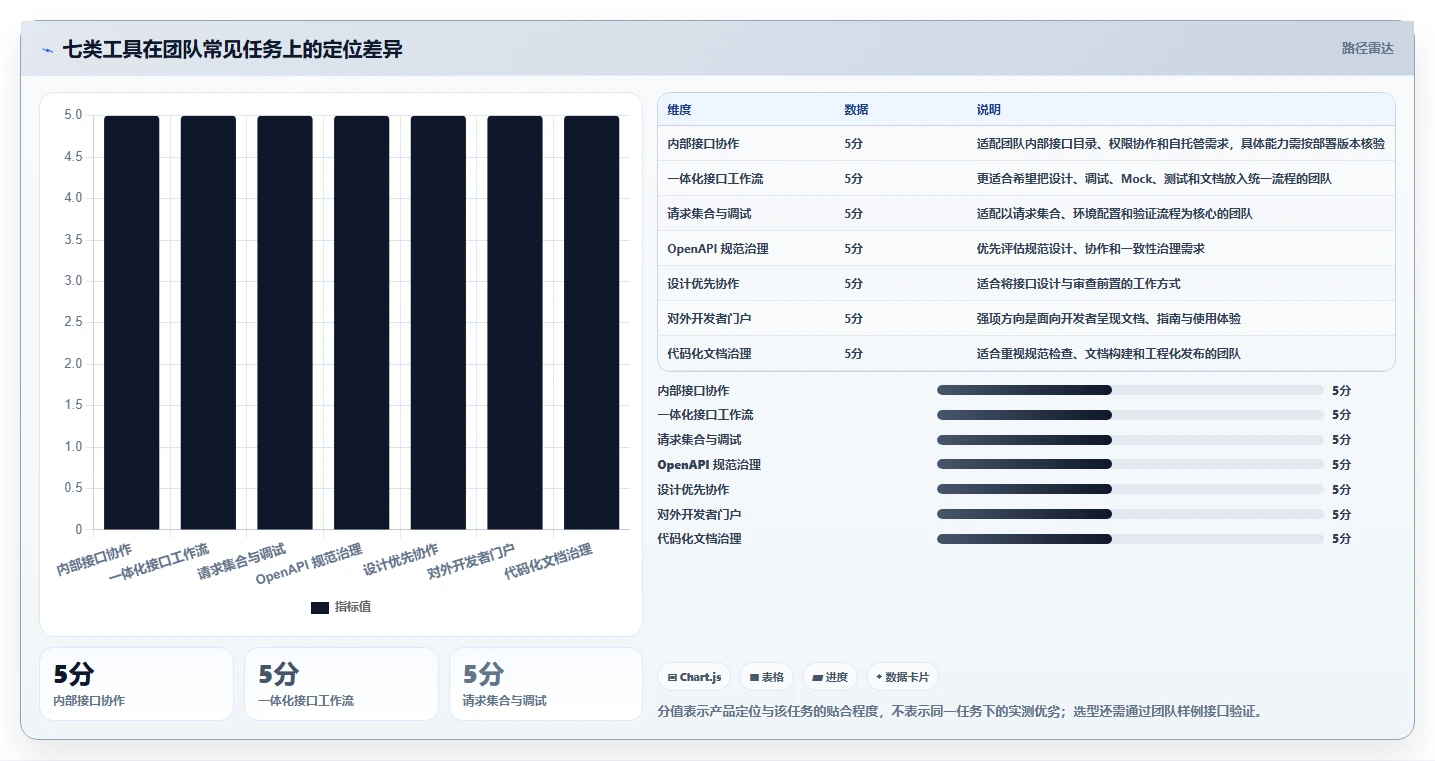Click the footnote beginning 分值表示产品定位

(x=960, y=712)
